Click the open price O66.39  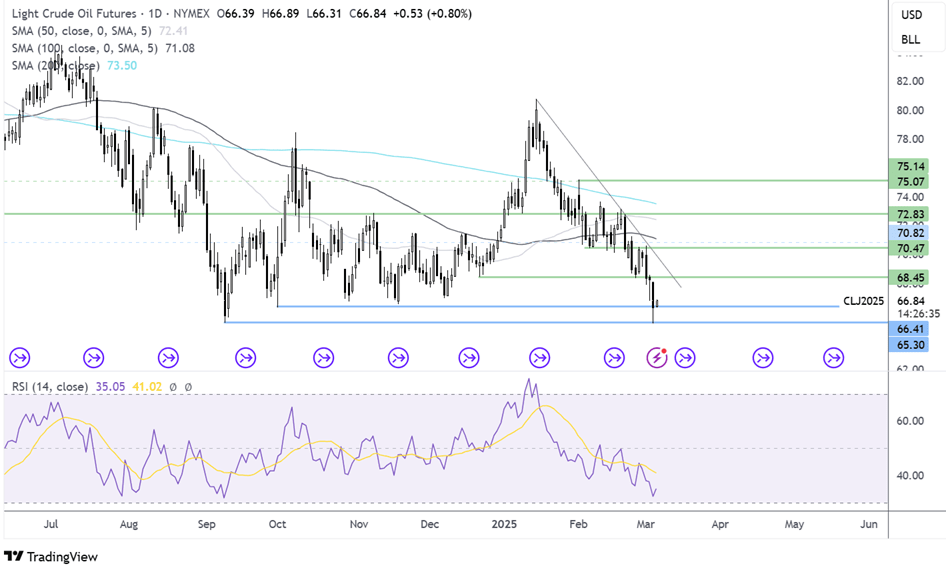[235, 13]
